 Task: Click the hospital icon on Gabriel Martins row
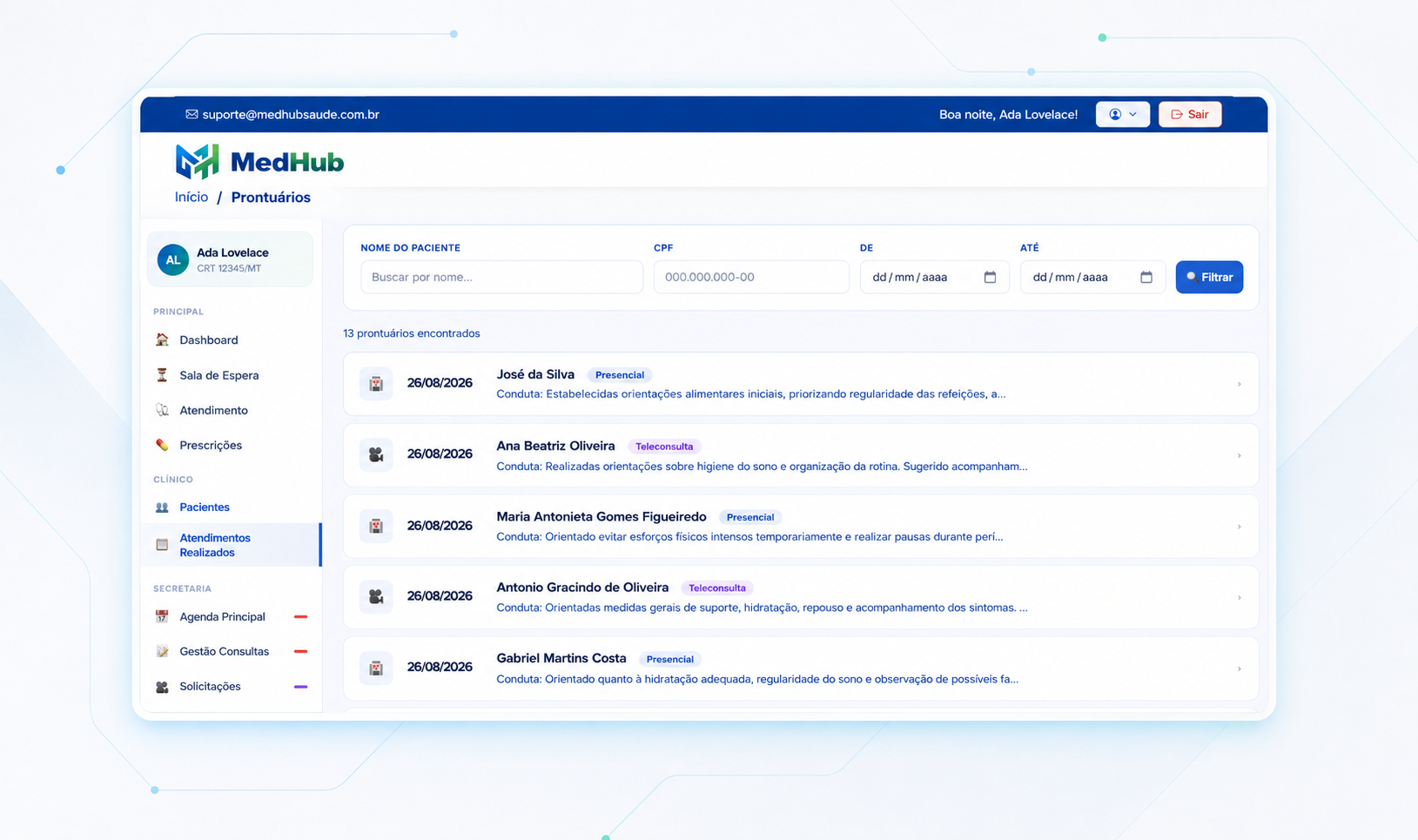click(x=376, y=668)
